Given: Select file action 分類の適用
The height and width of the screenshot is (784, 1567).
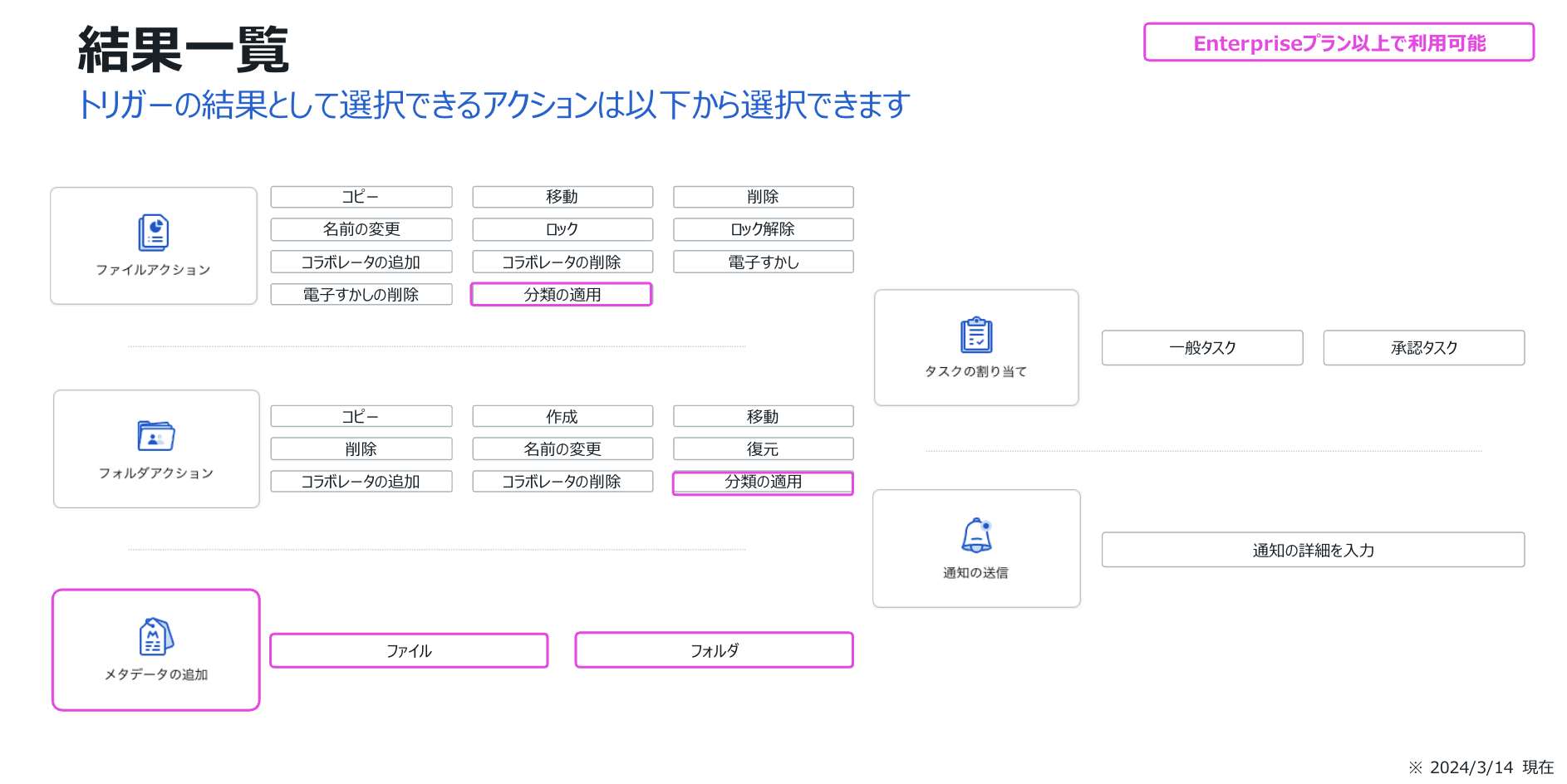Looking at the screenshot, I should 562,295.
